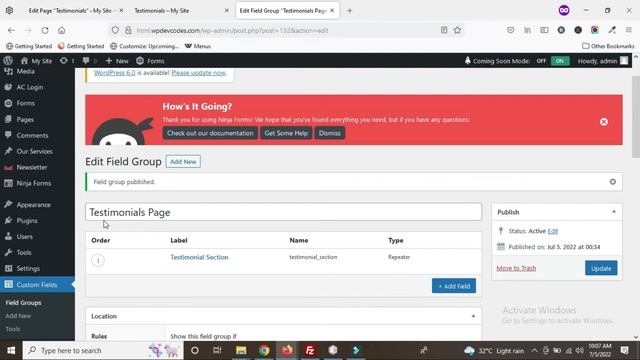Click the address bar URL
Image resolution: width=640 pixels, height=360 pixels.
point(232,30)
